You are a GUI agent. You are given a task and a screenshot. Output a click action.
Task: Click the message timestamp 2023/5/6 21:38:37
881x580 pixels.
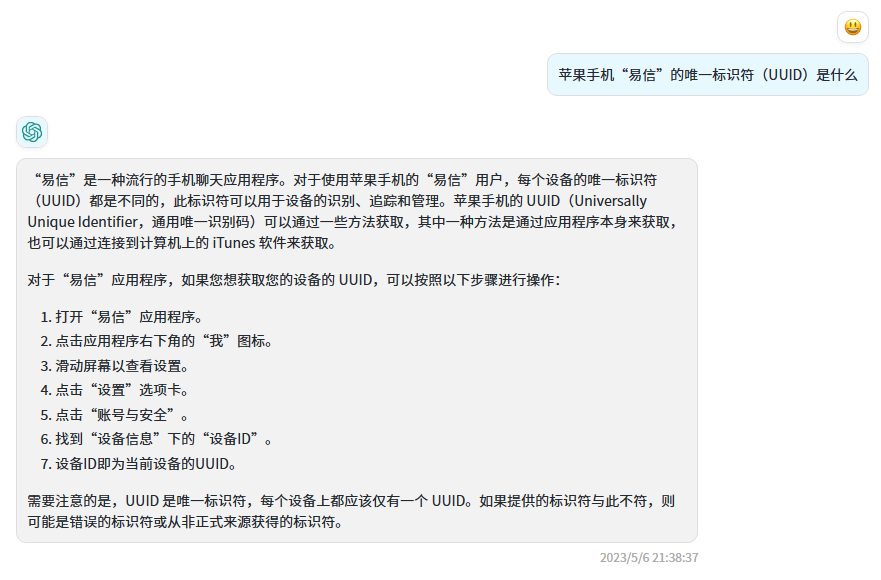click(x=649, y=558)
